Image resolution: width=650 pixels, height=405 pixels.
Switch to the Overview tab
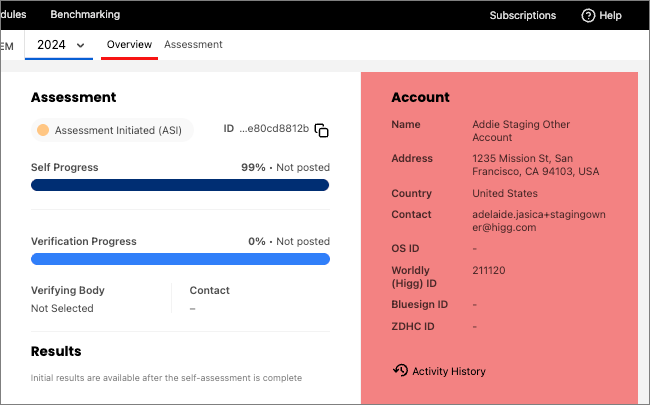click(129, 44)
